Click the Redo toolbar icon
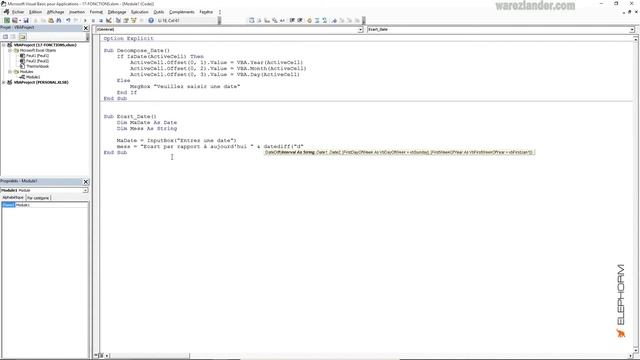This screenshot has width=640, height=360. point(76,20)
